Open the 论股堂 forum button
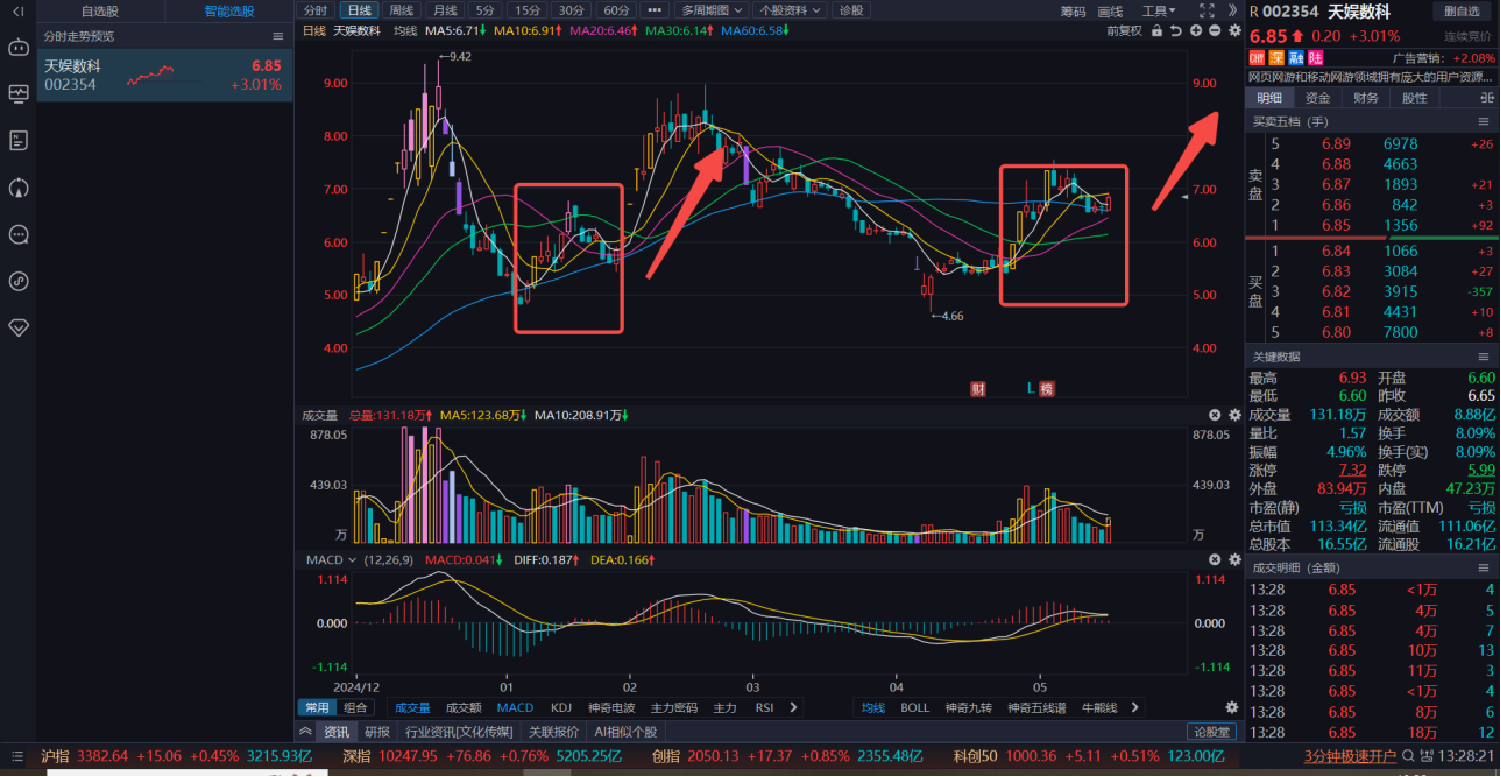This screenshot has height=777, width=1501. 1212,732
